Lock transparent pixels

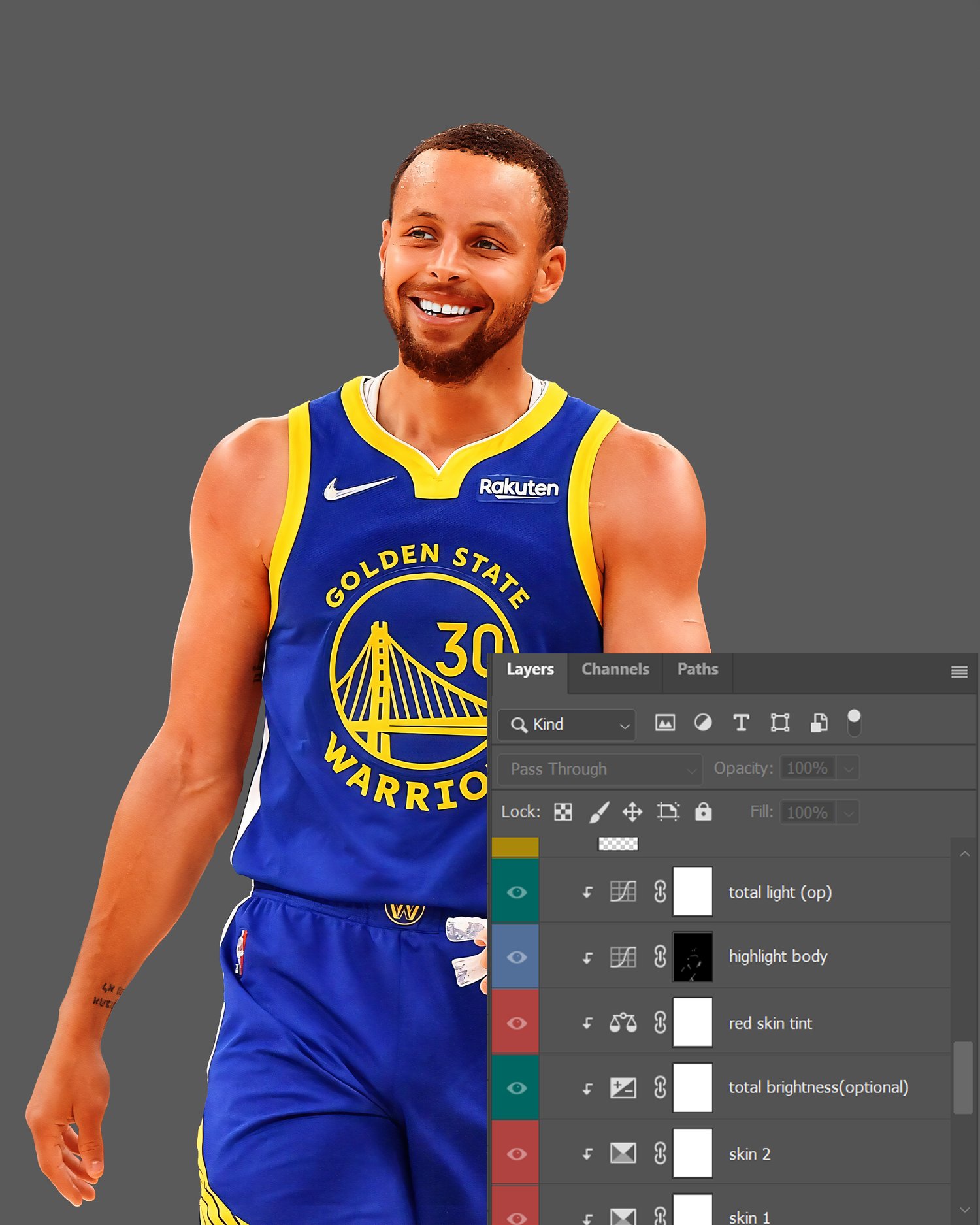tap(563, 812)
